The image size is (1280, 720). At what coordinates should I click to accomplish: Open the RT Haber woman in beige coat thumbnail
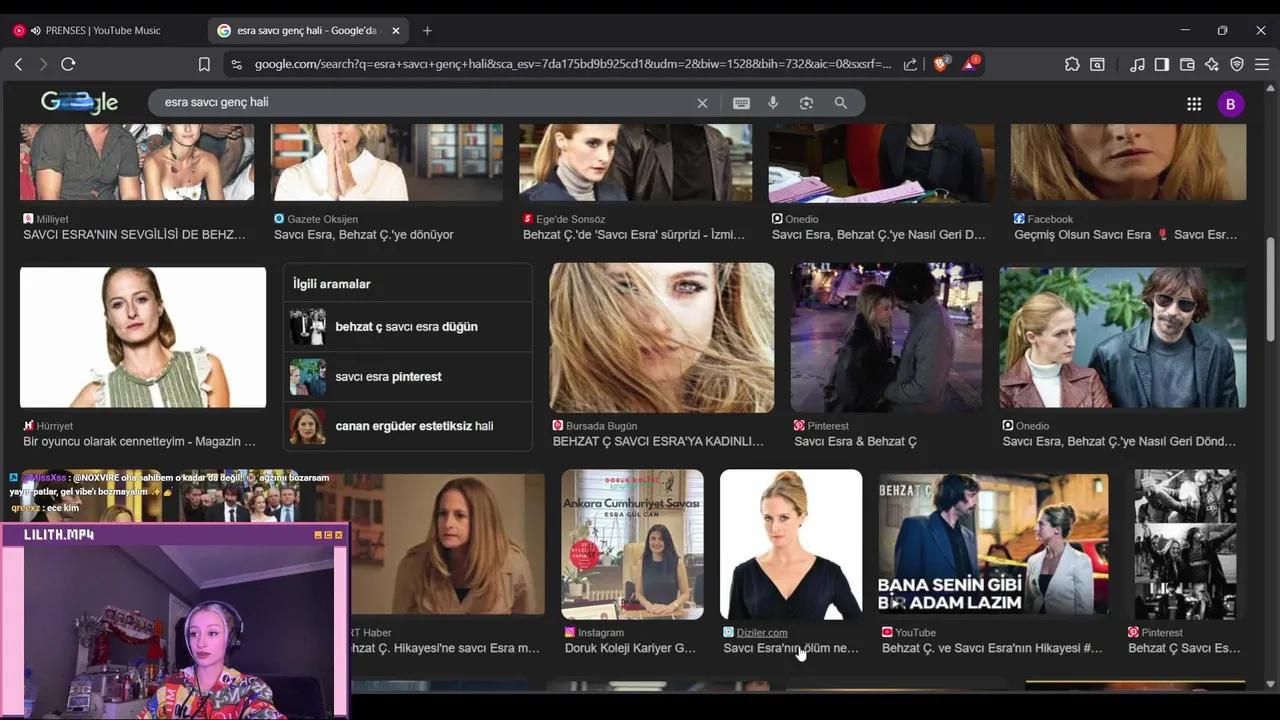coord(447,545)
